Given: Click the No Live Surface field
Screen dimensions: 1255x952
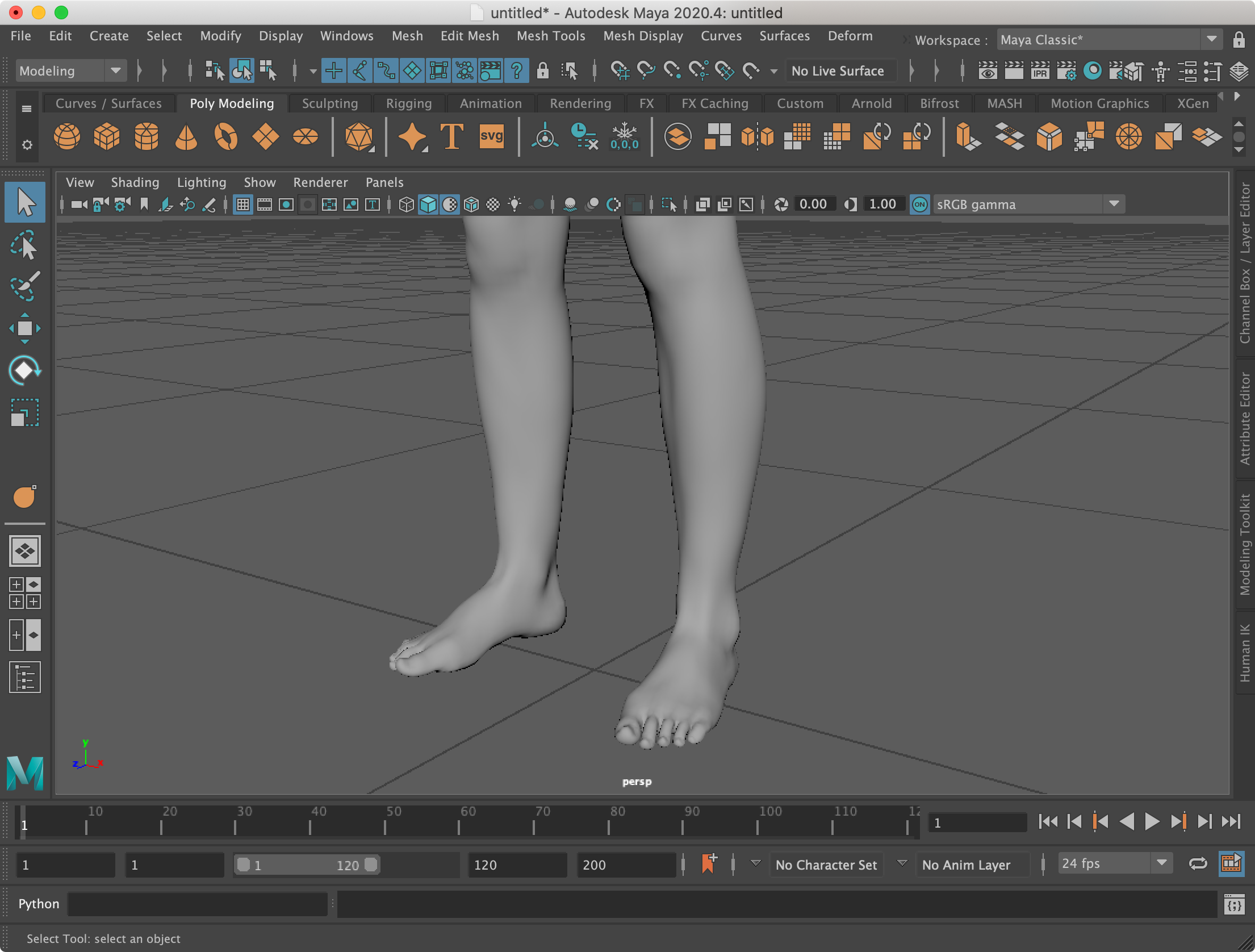Looking at the screenshot, I should [x=838, y=71].
